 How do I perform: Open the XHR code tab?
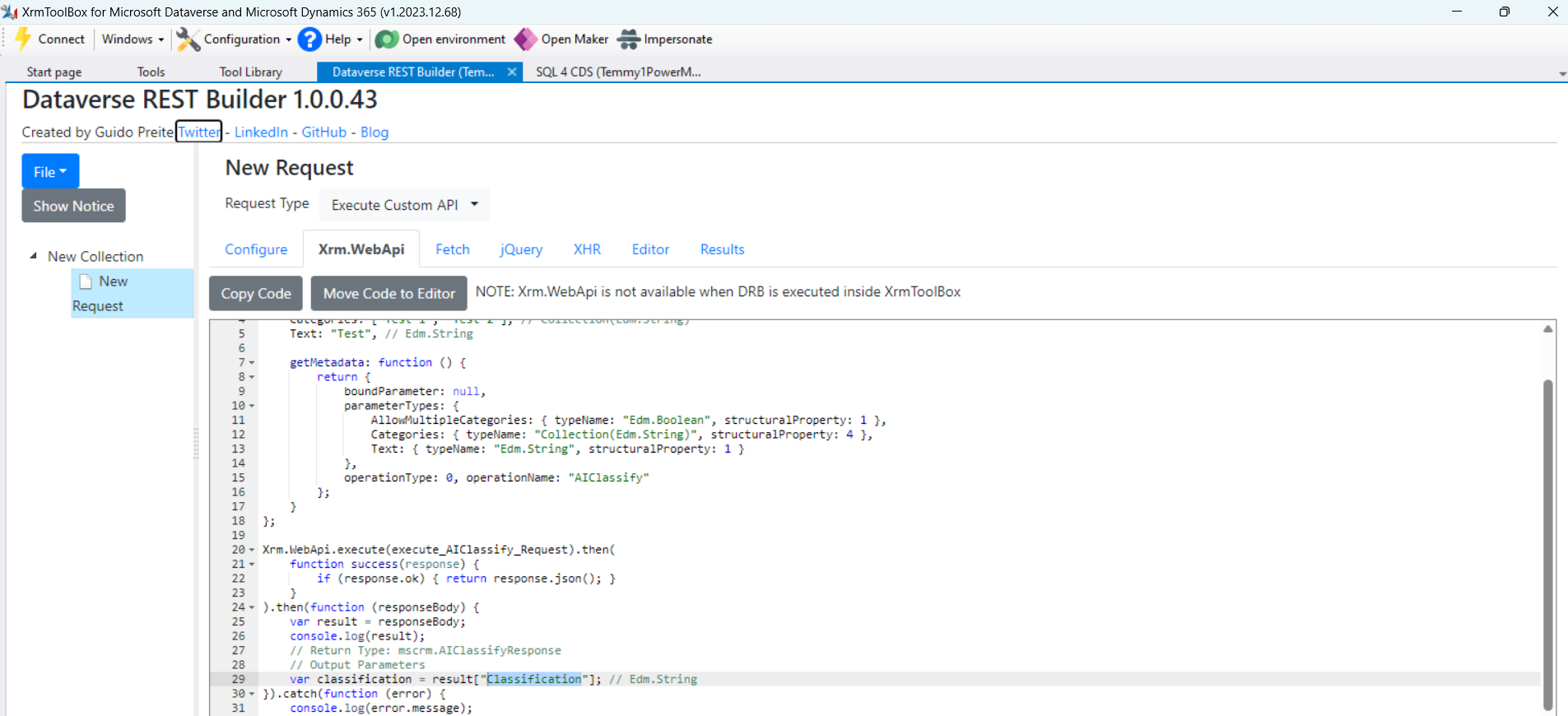click(x=587, y=249)
